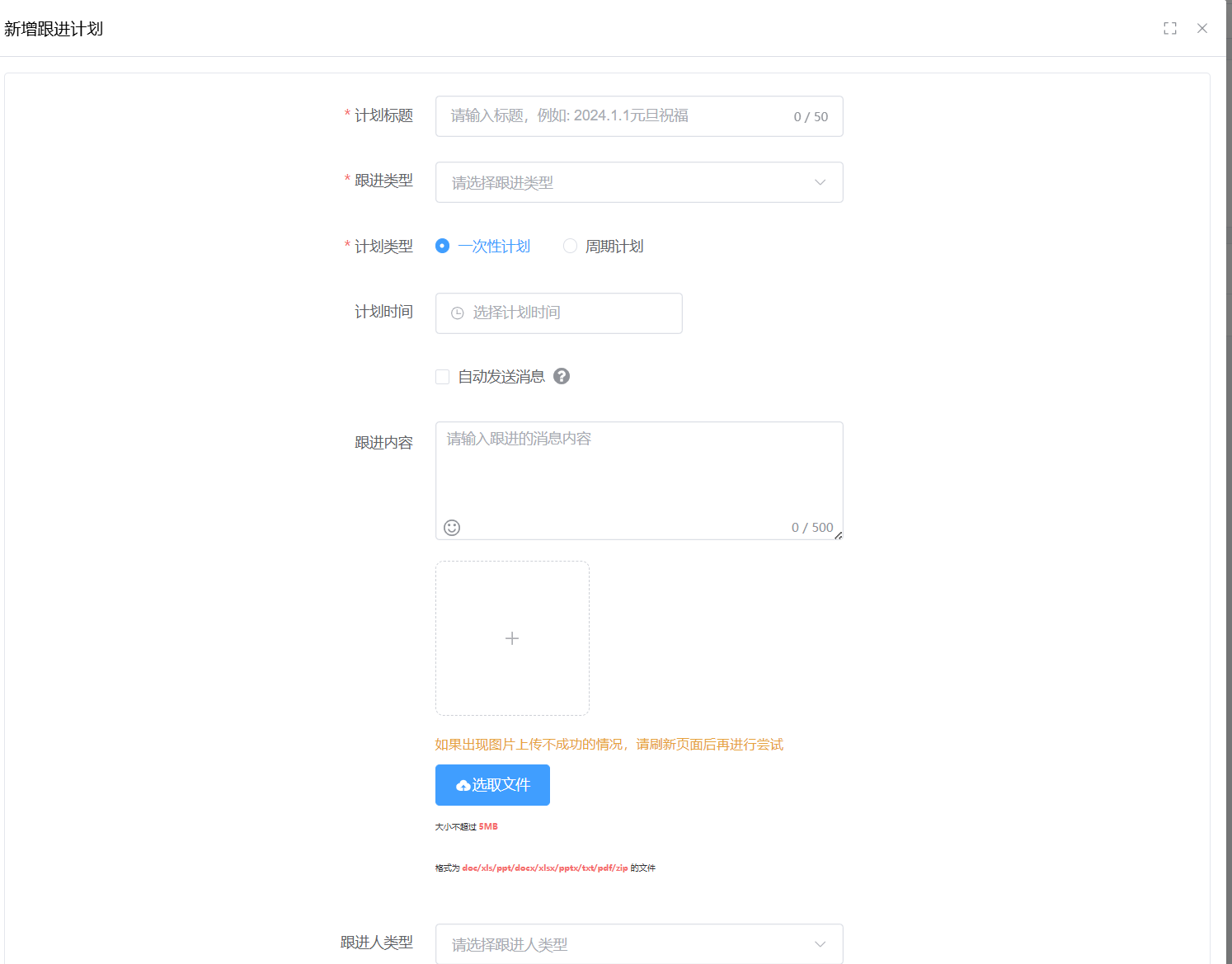This screenshot has height=964, width=1232.
Task: Click the chevron arrow on 跟进人类型 selector
Action: (819, 943)
